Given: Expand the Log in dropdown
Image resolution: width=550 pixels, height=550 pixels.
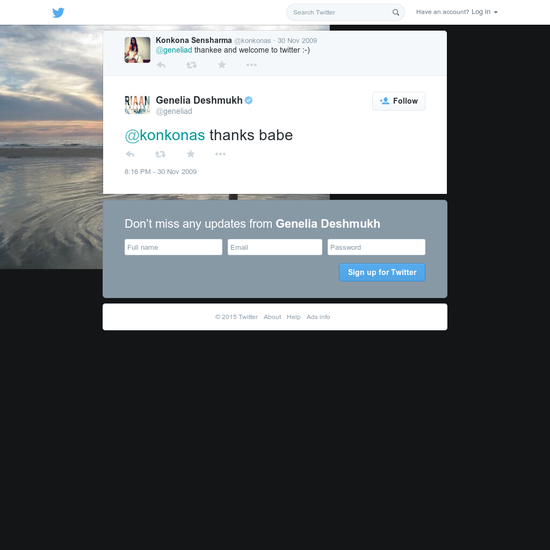Looking at the screenshot, I should (484, 12).
